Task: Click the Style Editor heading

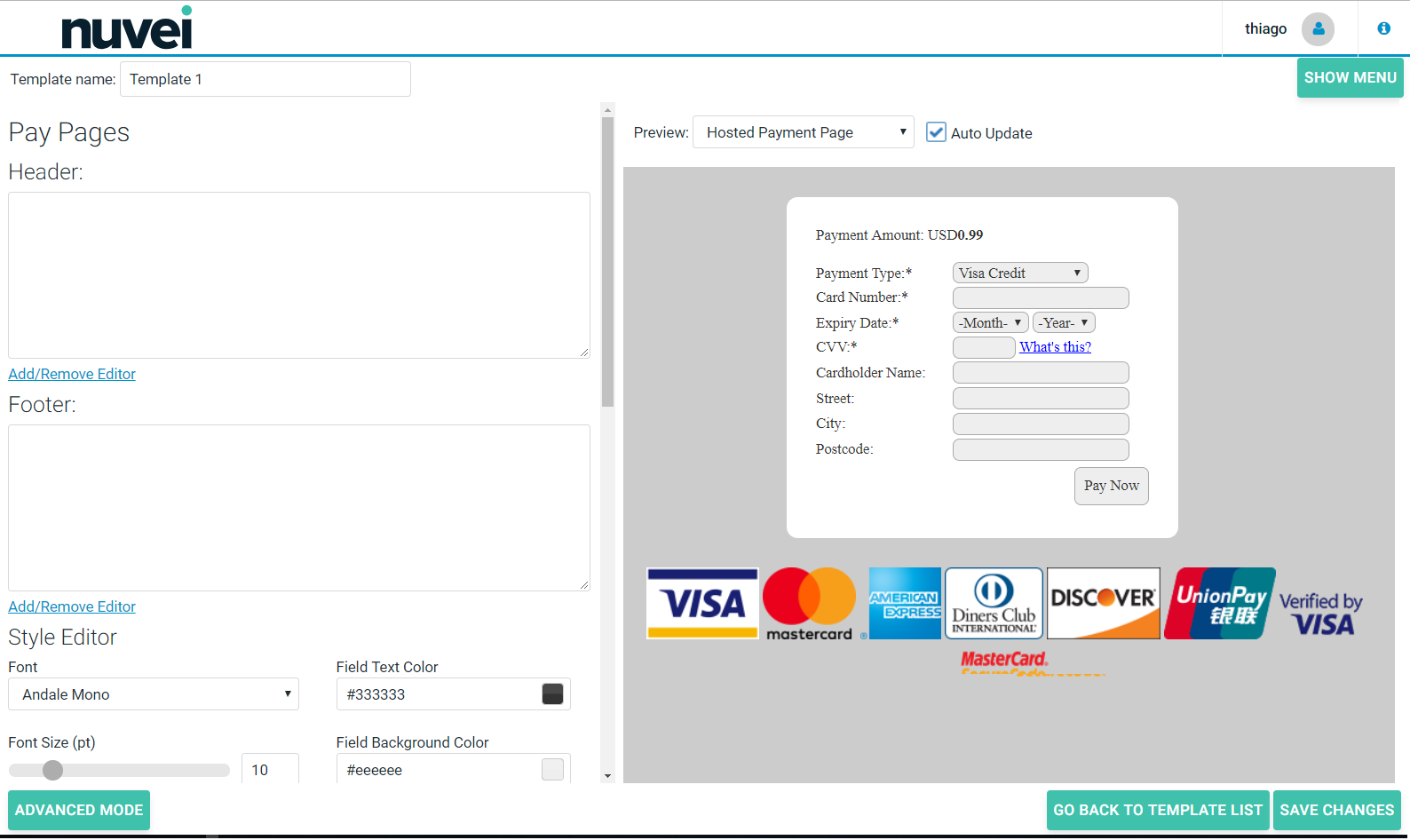Action: (62, 637)
